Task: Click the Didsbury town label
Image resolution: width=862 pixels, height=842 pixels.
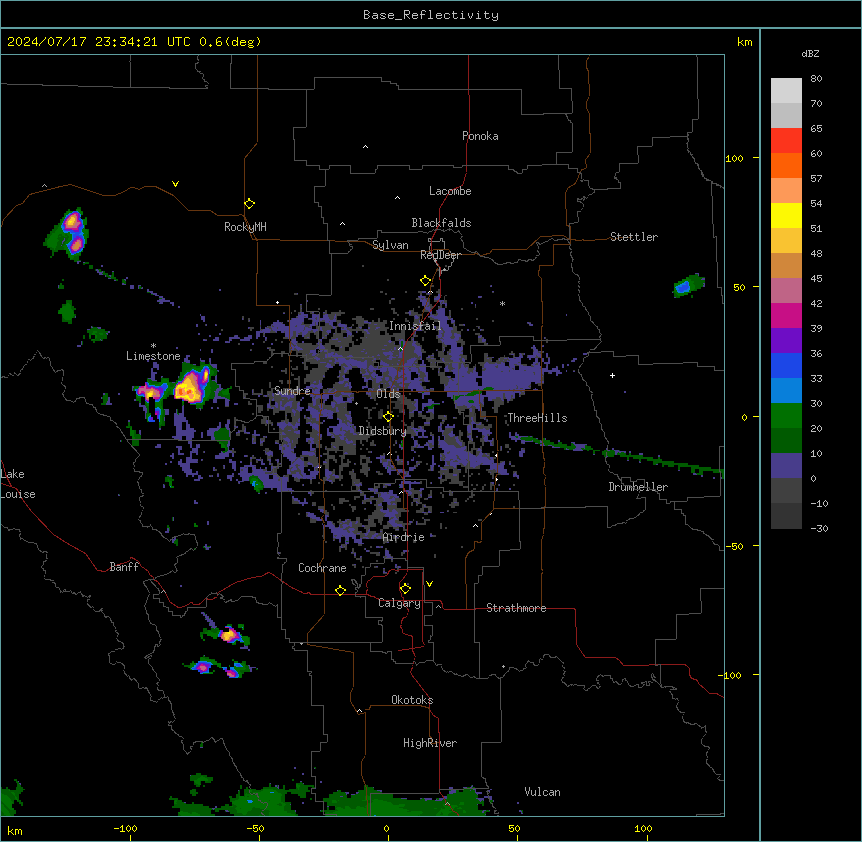Action: click(383, 431)
